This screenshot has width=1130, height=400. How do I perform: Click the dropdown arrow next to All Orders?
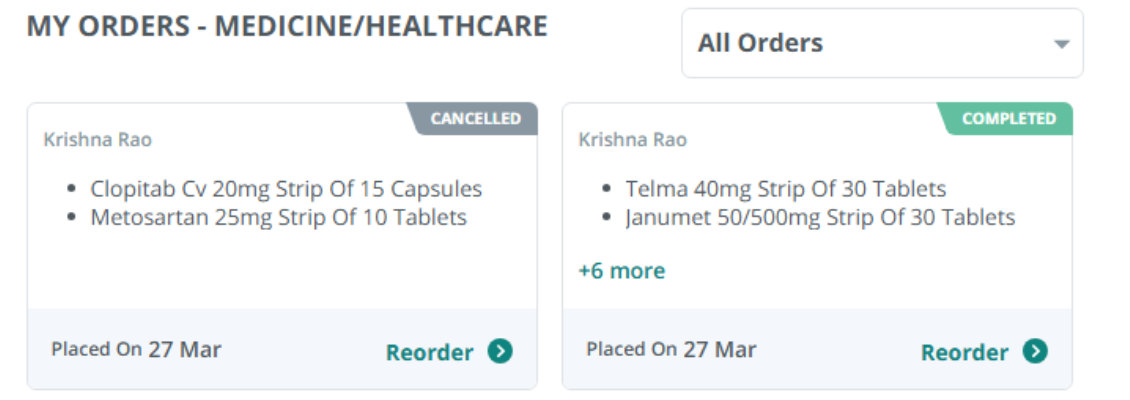pos(1061,44)
